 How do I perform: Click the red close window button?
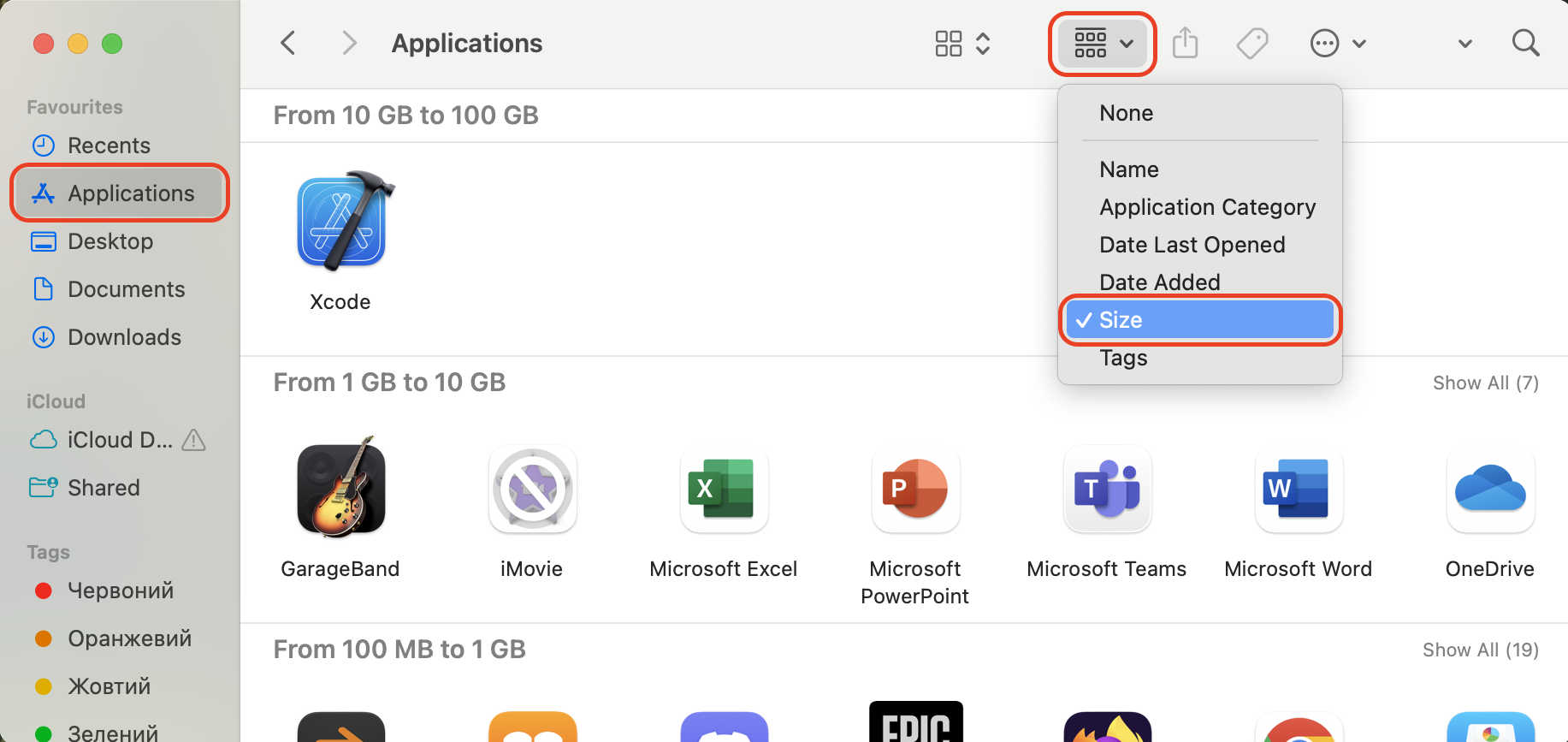(44, 44)
